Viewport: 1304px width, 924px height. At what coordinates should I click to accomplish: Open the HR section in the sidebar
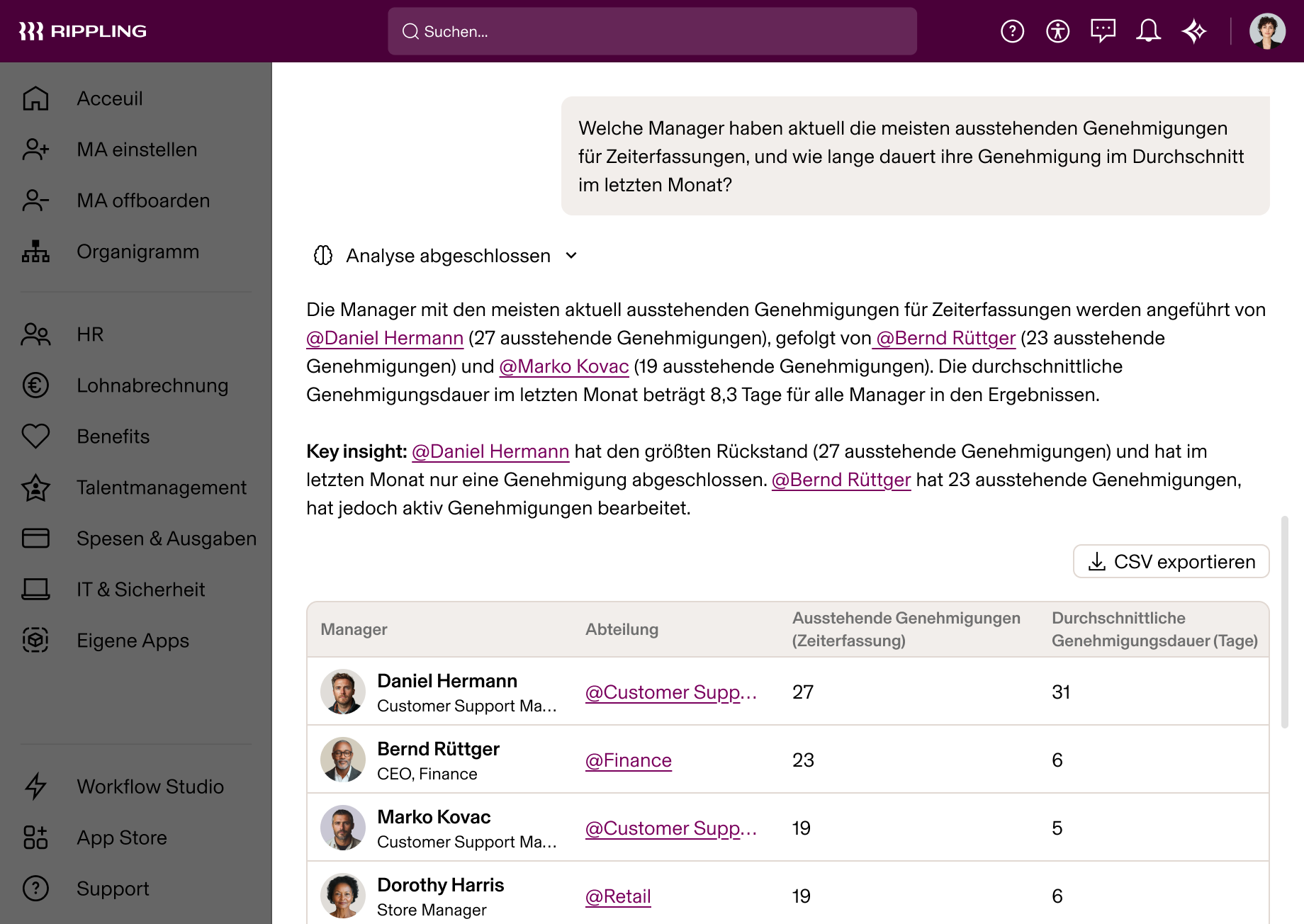pos(35,334)
